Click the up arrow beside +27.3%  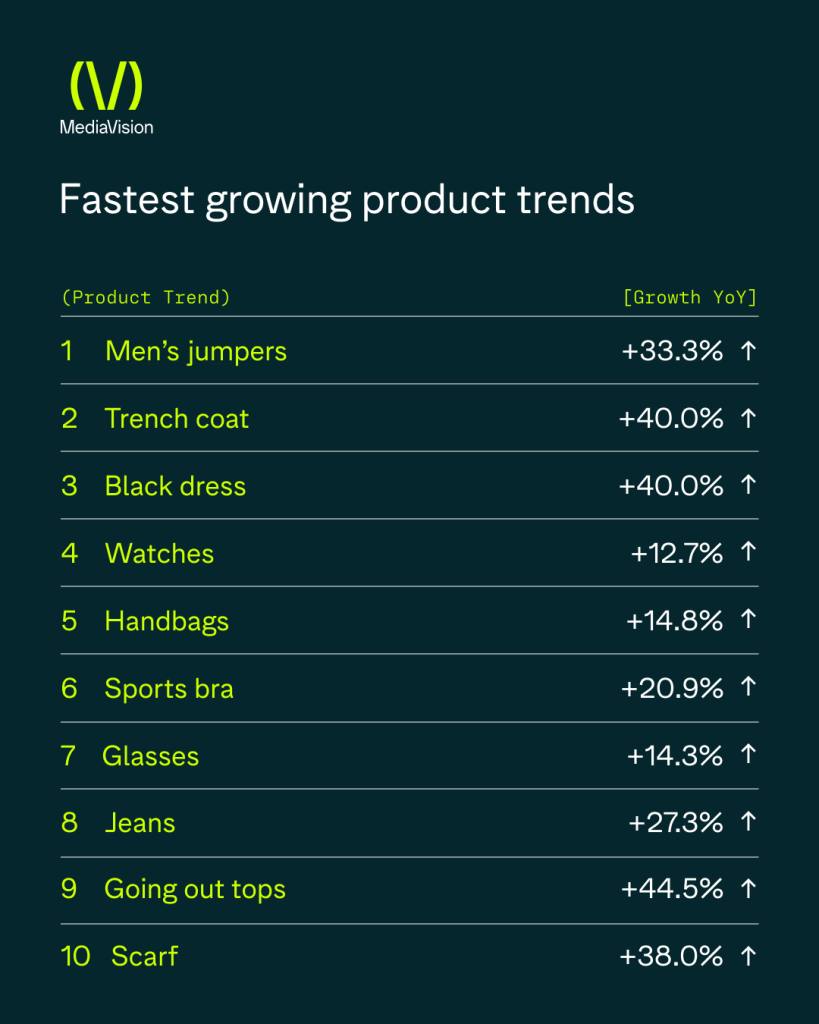[x=748, y=822]
